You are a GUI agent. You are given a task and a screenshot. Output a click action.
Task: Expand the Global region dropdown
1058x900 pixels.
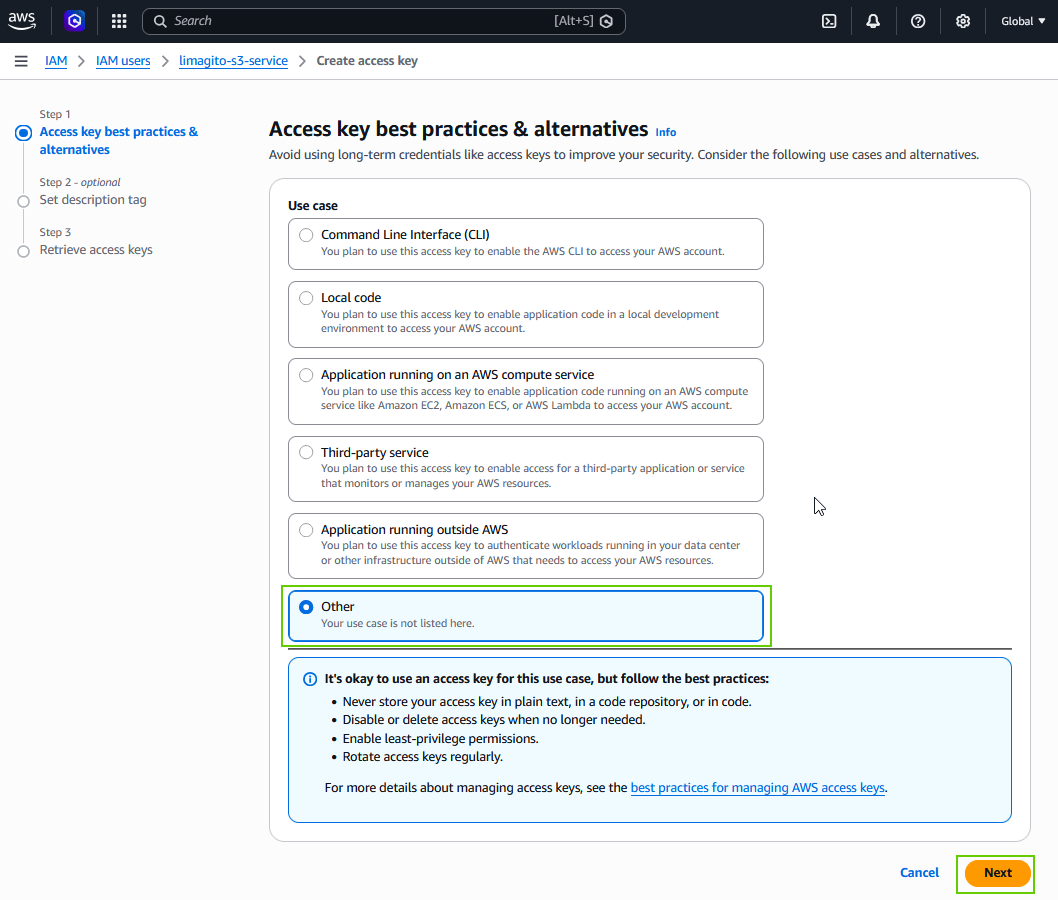point(1023,21)
